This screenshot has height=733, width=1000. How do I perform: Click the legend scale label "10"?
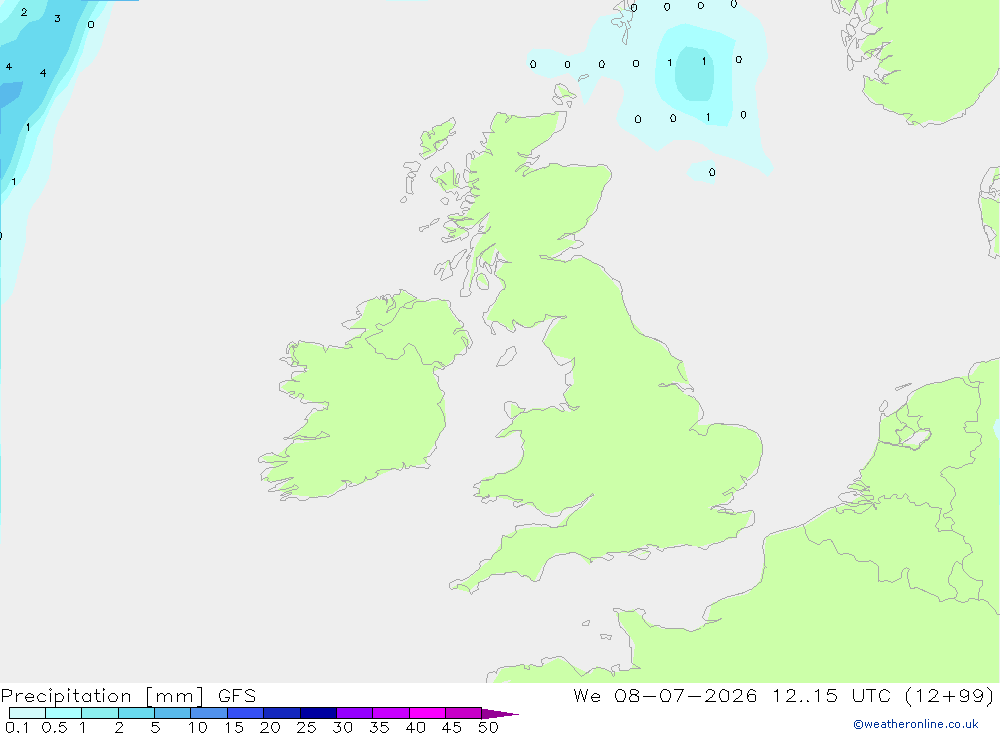[x=198, y=727]
